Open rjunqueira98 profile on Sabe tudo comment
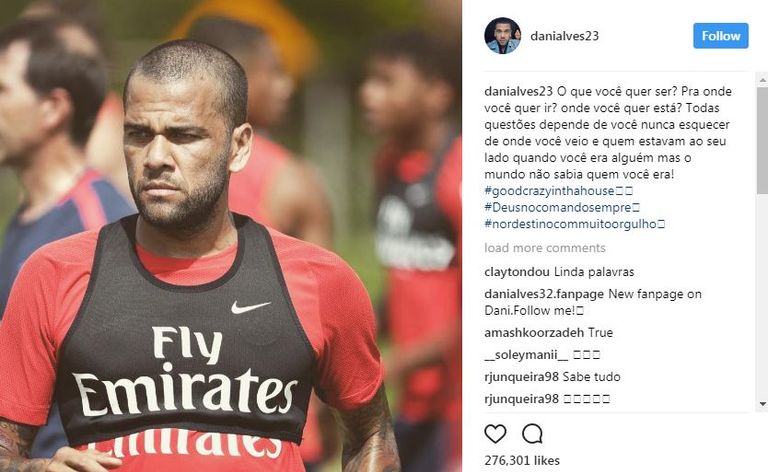The image size is (768, 472). (x=522, y=377)
